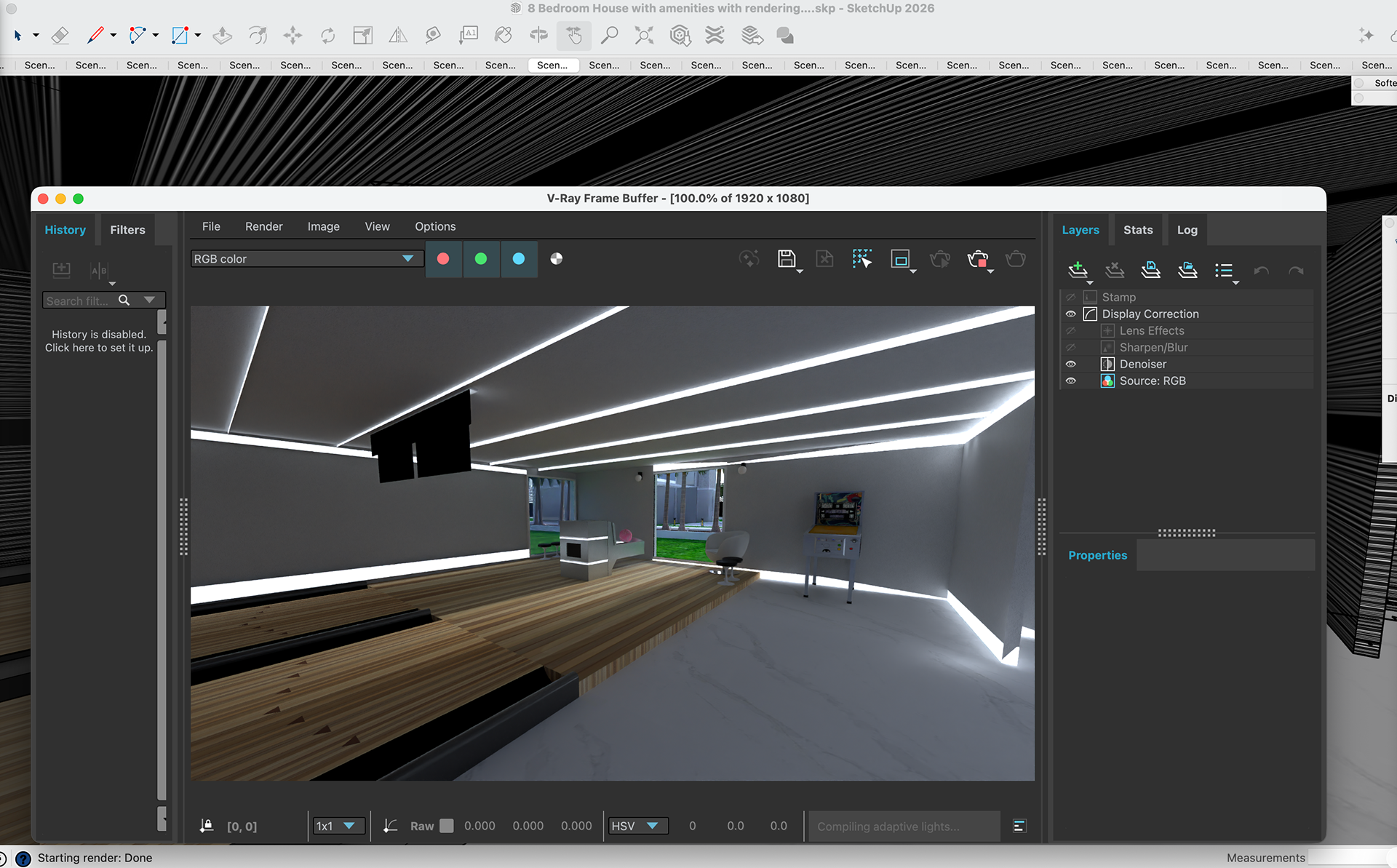The image size is (1397, 868).
Task: Open the Render menu
Action: click(263, 226)
